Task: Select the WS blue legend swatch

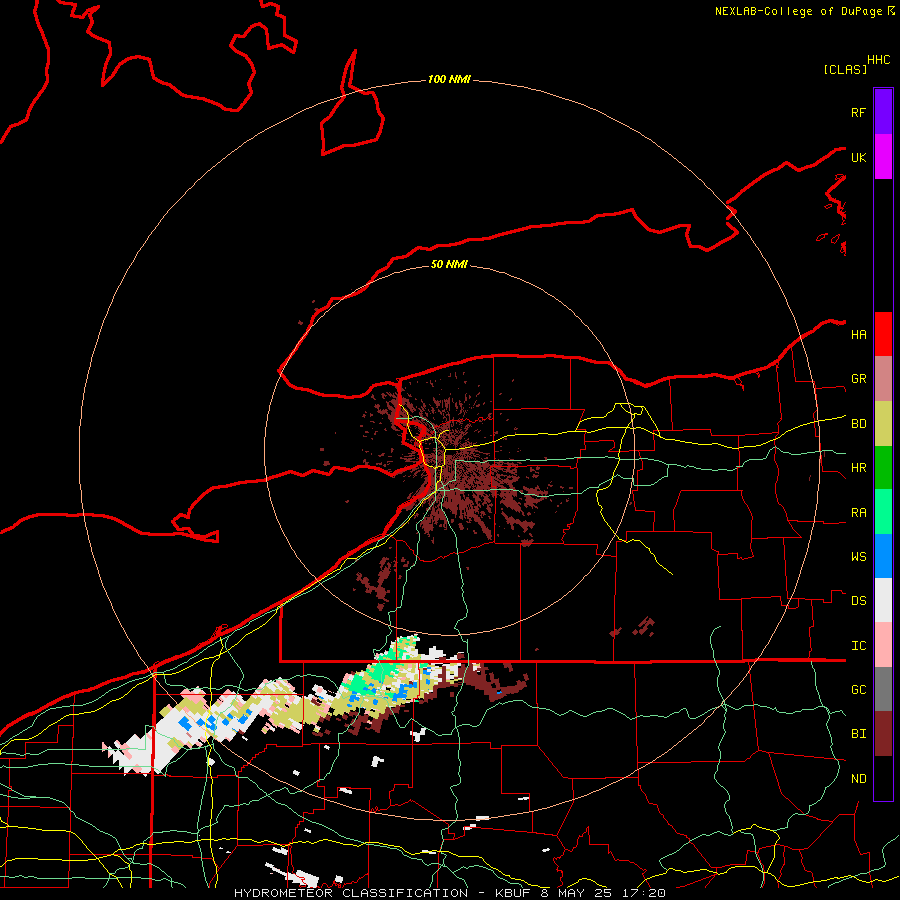Action: coord(883,556)
